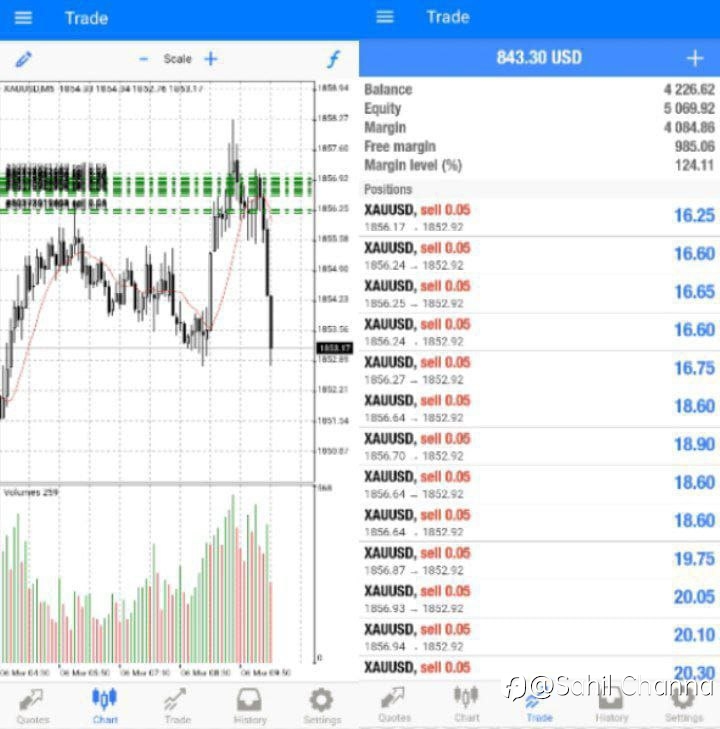This screenshot has height=729, width=720.
Task: Select XAUUSD sell position with profit 16.75
Action: pos(540,370)
